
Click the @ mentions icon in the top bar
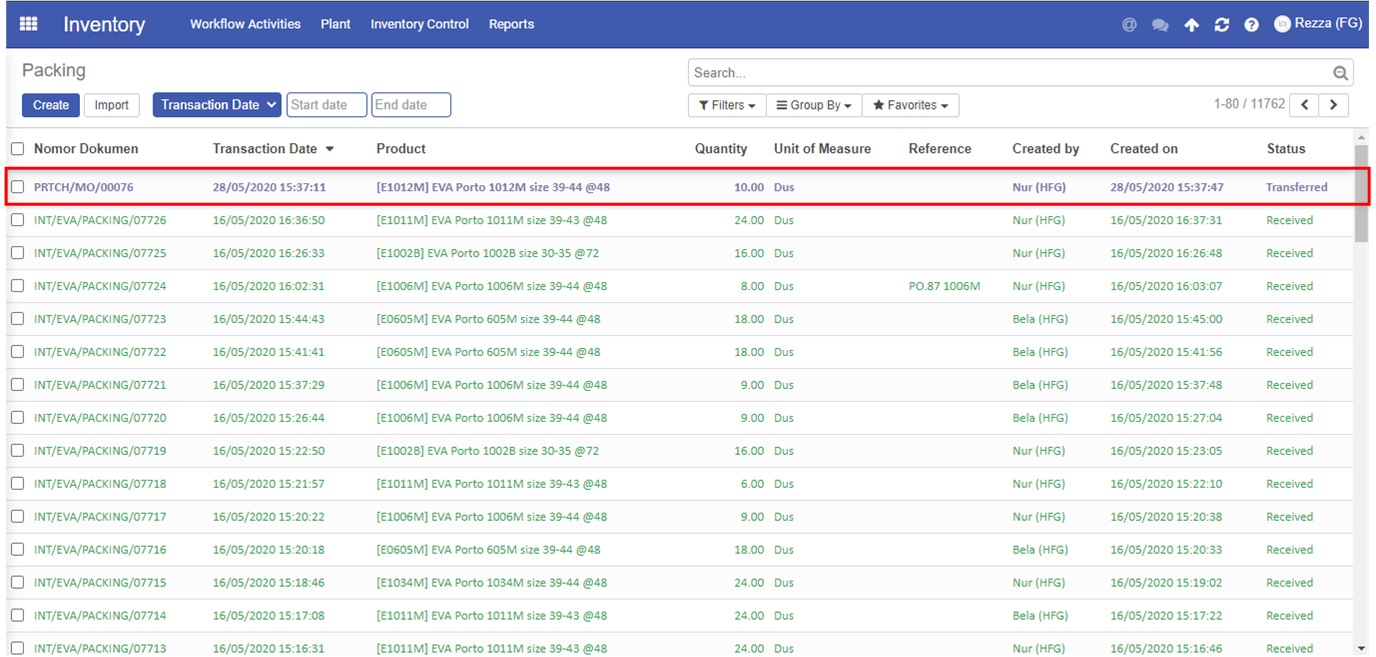click(x=1129, y=25)
